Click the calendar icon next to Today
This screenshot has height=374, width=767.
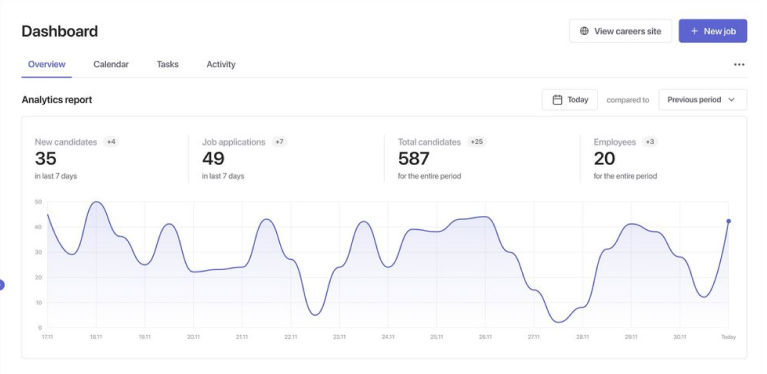click(557, 100)
